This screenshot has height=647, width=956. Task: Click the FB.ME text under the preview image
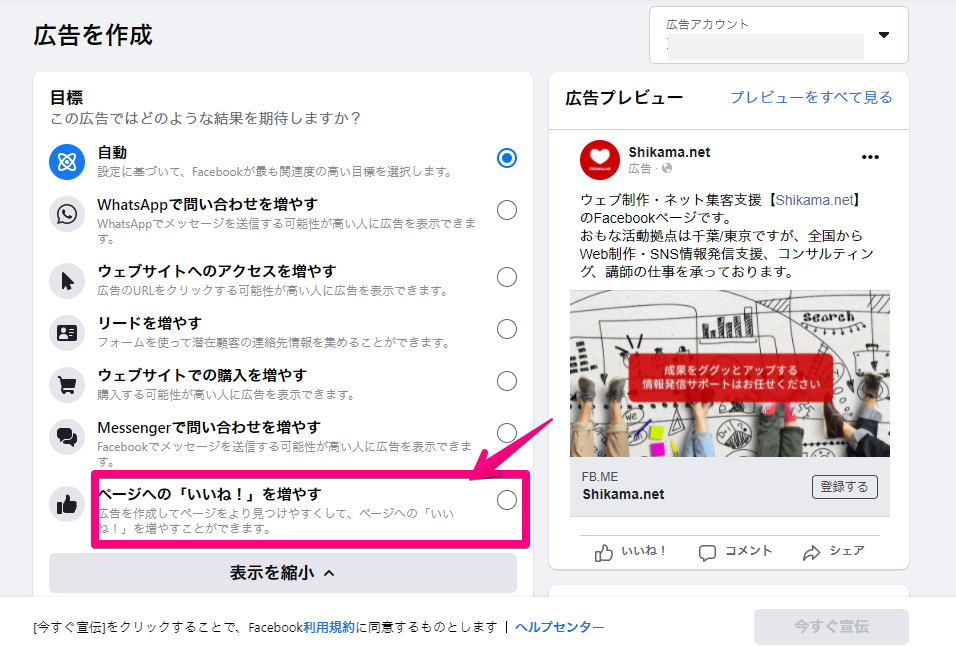pos(599,477)
